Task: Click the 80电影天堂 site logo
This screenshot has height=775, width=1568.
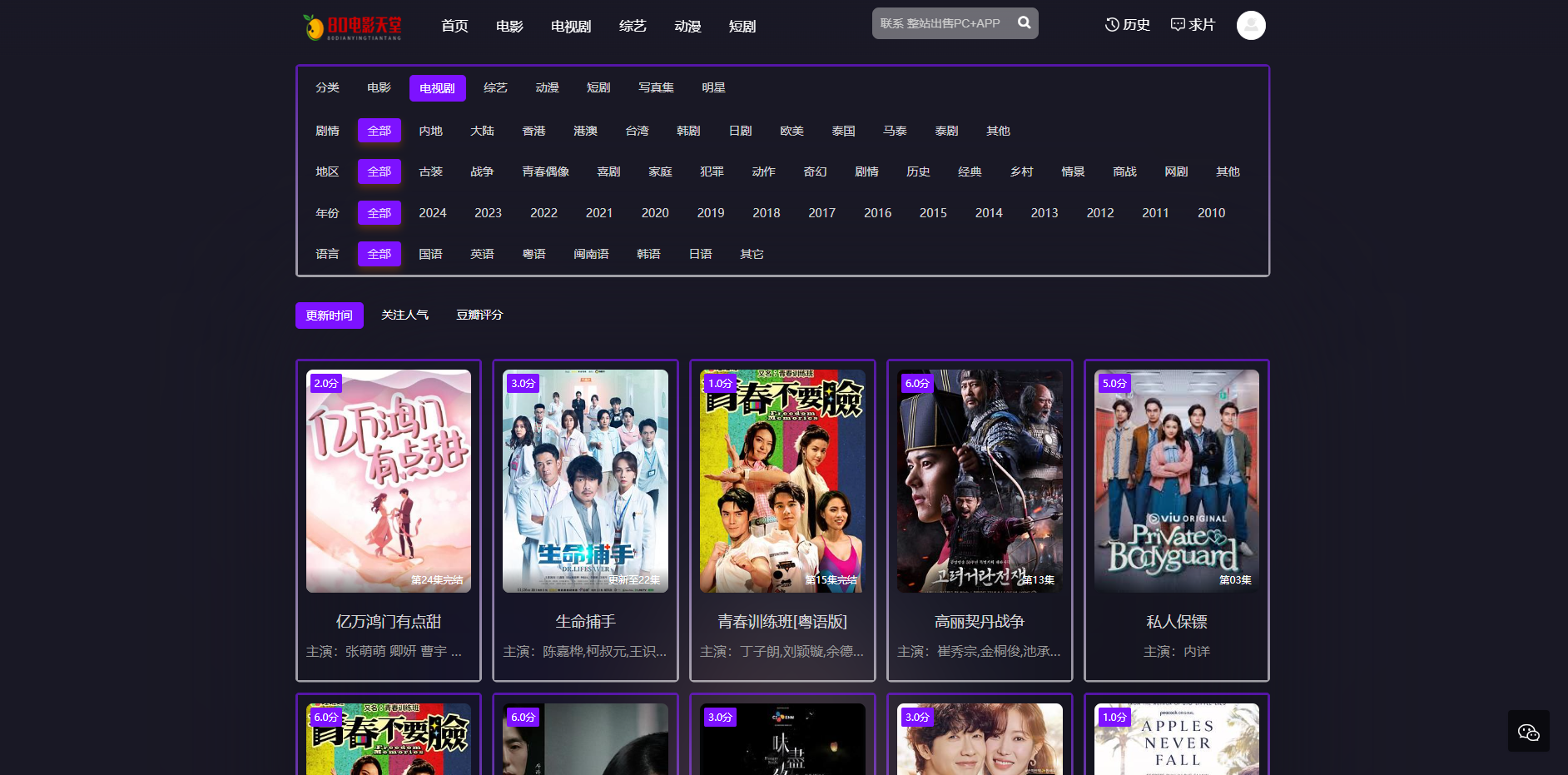Action: 352,27
